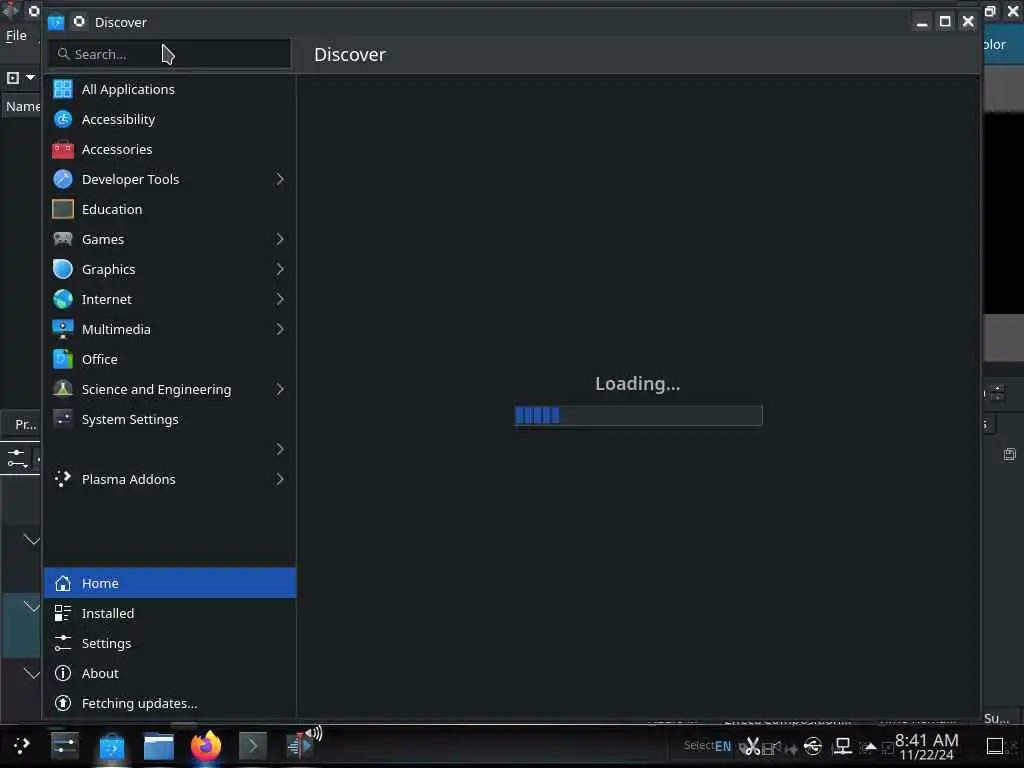Select the Office category label
The width and height of the screenshot is (1024, 768).
(x=99, y=360)
